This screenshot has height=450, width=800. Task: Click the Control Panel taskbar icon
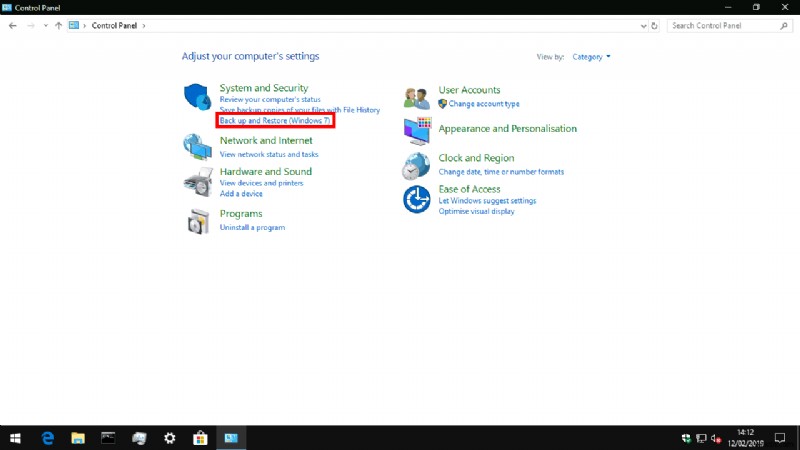point(231,438)
